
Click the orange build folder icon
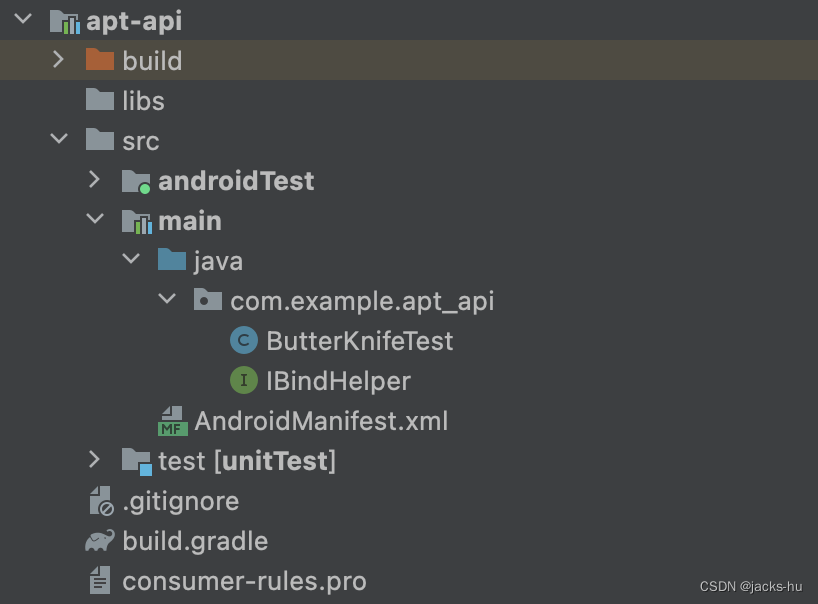click(x=100, y=60)
